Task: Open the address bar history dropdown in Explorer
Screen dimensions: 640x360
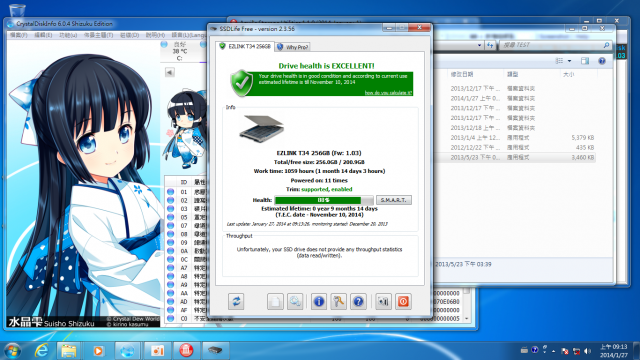Action: [479, 45]
